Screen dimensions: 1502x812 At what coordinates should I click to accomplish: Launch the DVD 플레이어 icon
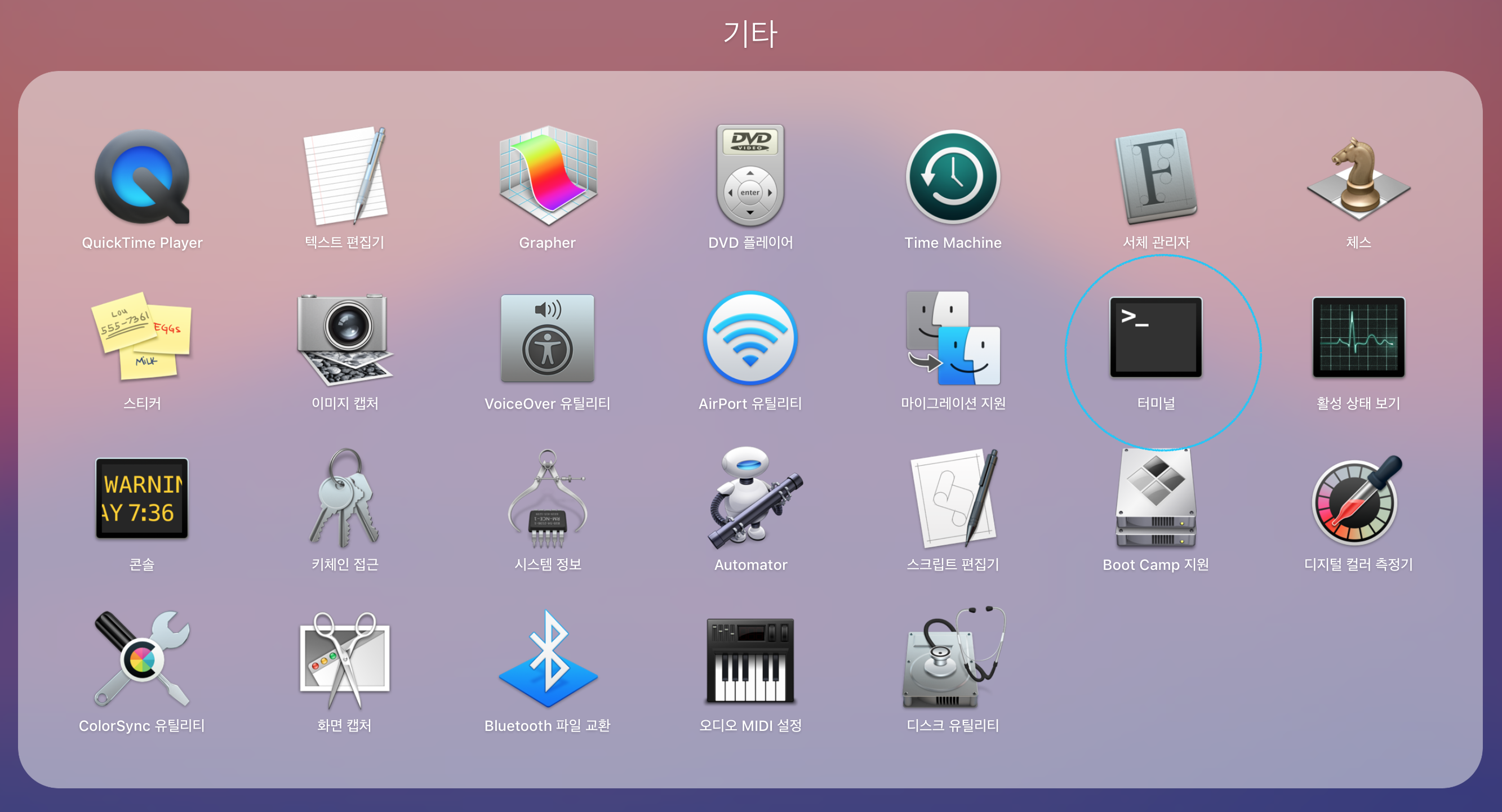pyautogui.click(x=750, y=176)
